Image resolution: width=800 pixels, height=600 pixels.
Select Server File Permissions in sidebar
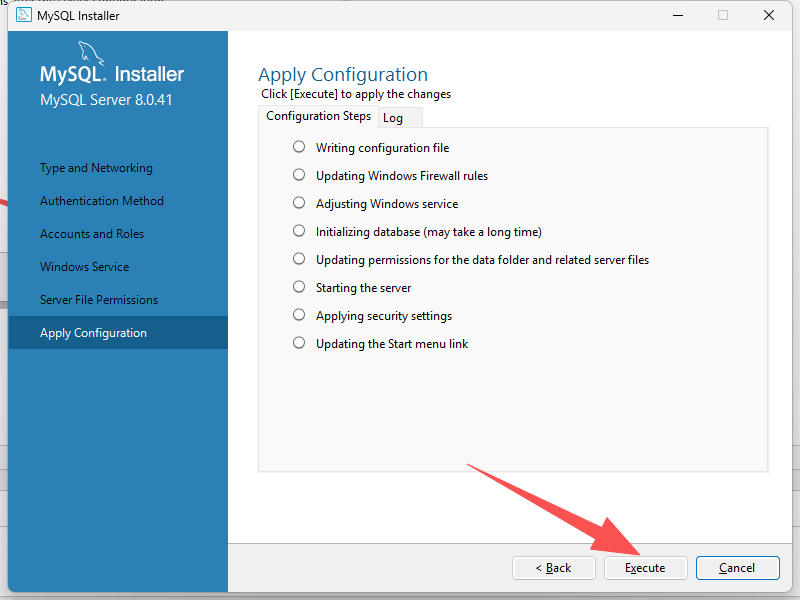pyautogui.click(x=99, y=300)
